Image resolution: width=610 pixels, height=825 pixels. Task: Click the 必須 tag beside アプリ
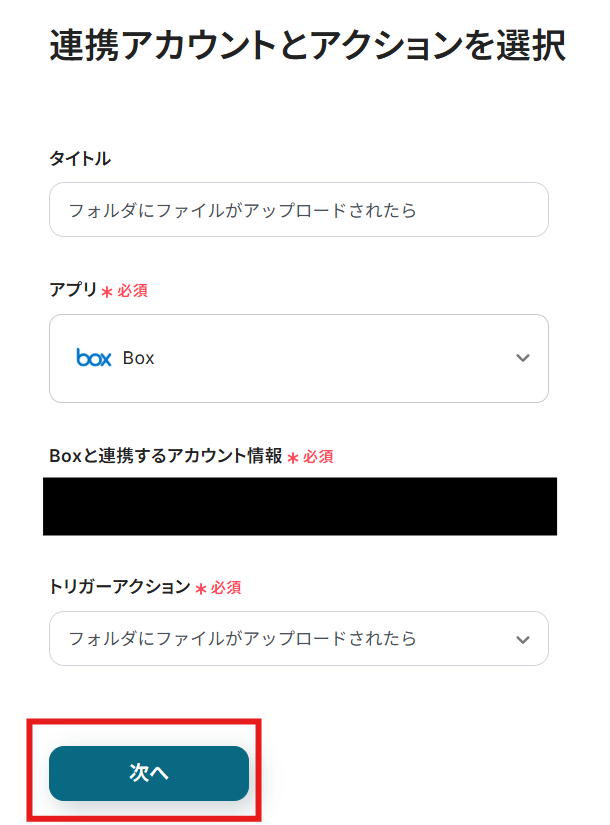[x=133, y=291]
